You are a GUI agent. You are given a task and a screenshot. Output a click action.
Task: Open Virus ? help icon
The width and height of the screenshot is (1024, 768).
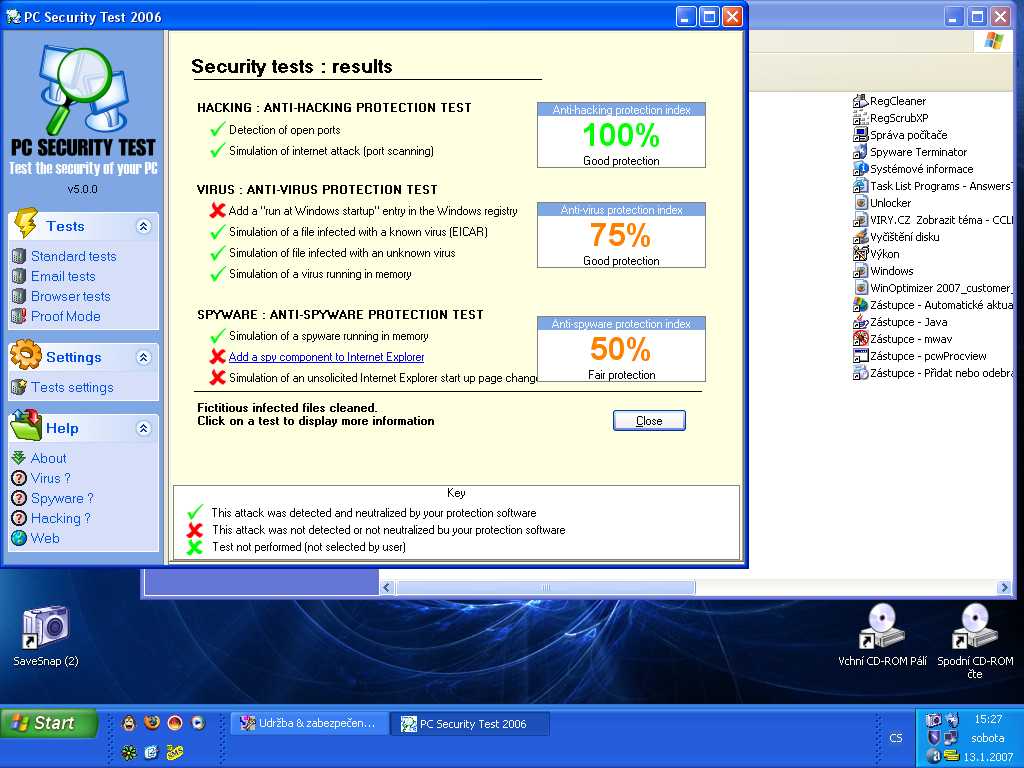click(x=19, y=478)
